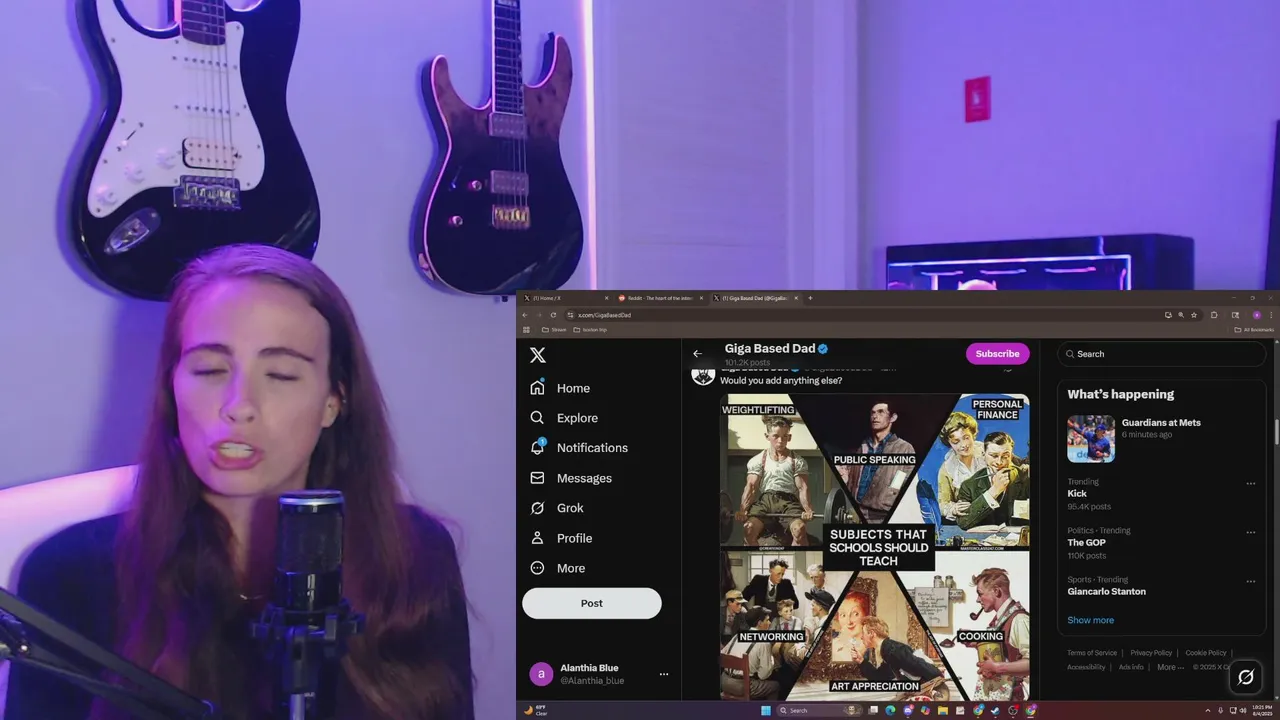Open the options dots beside The GOP trend
Screen dimensions: 1280x720
1250,533
